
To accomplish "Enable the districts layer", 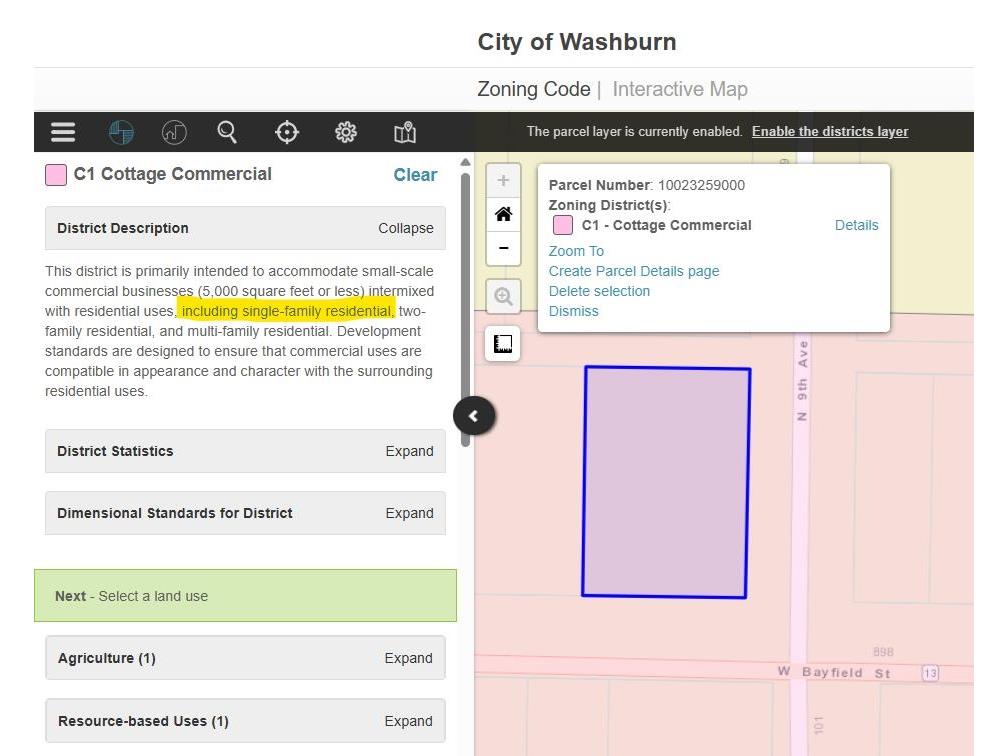I will point(830,132).
